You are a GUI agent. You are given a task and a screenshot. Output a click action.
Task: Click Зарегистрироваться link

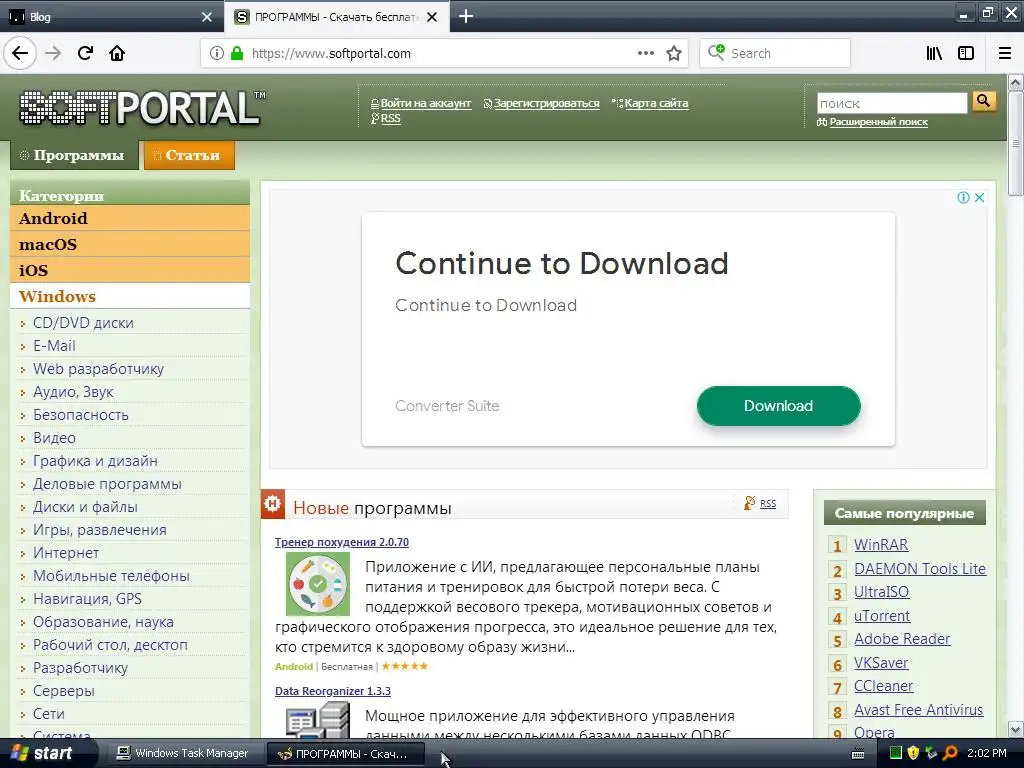546,103
